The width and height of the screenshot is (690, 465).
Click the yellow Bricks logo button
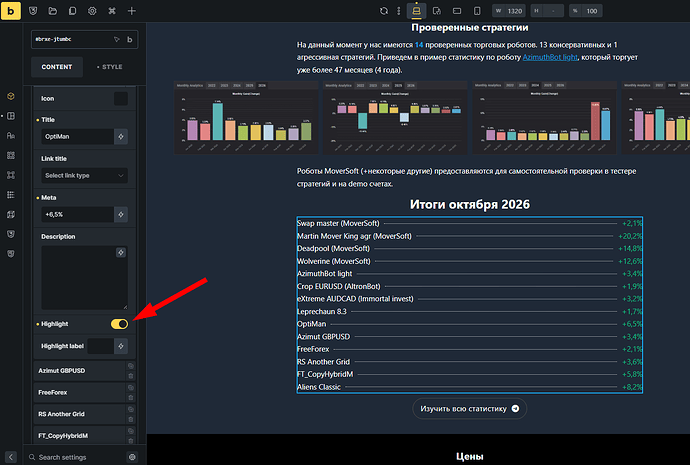pos(11,11)
